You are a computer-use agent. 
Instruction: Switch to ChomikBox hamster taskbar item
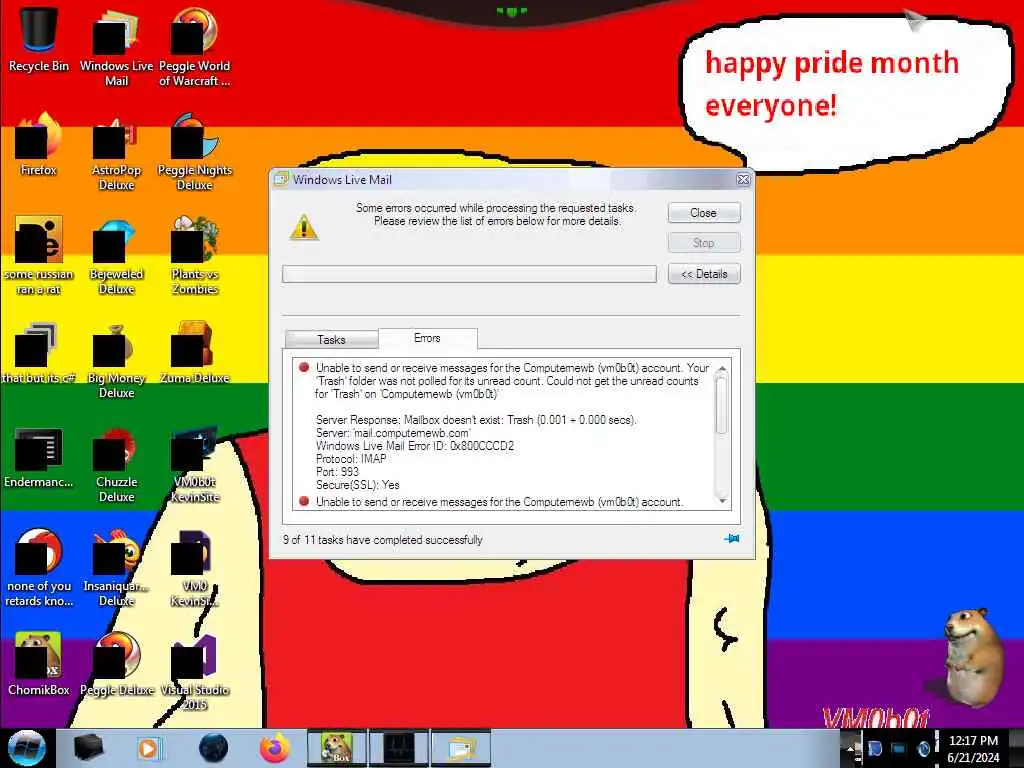point(337,748)
